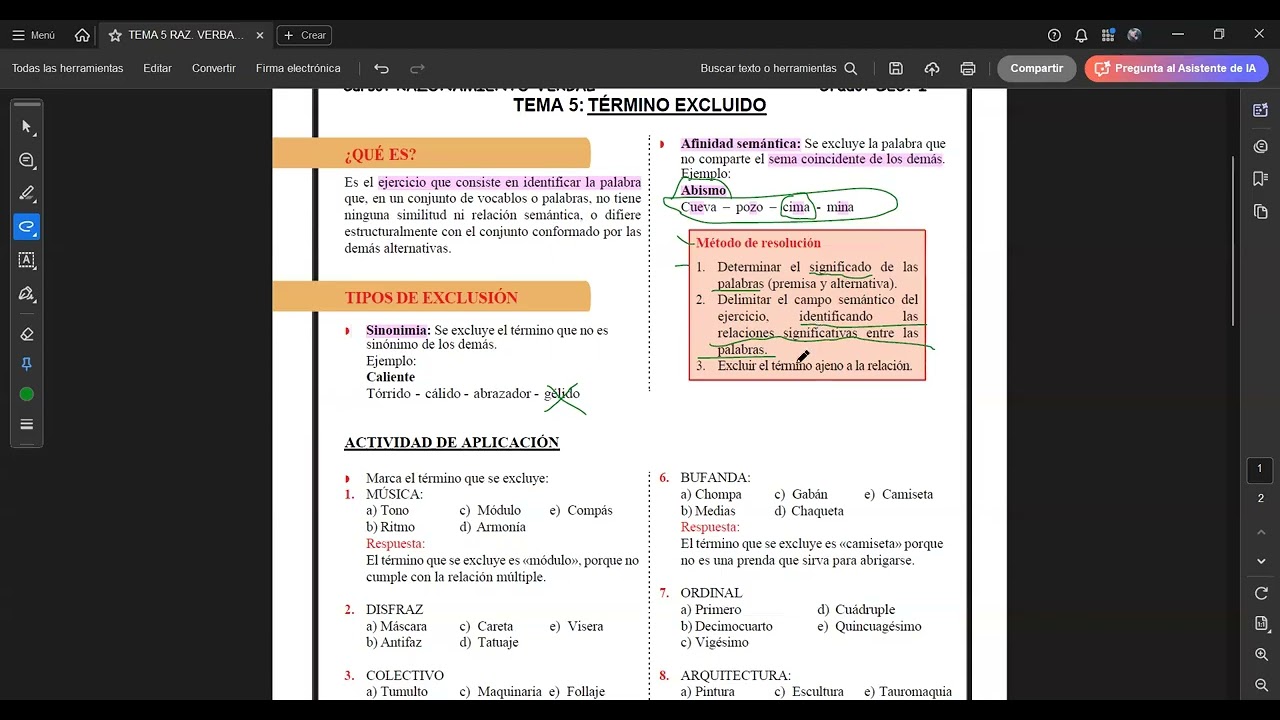Open the green drawing color swatch
This screenshot has height=720, width=1280.
pos(27,394)
